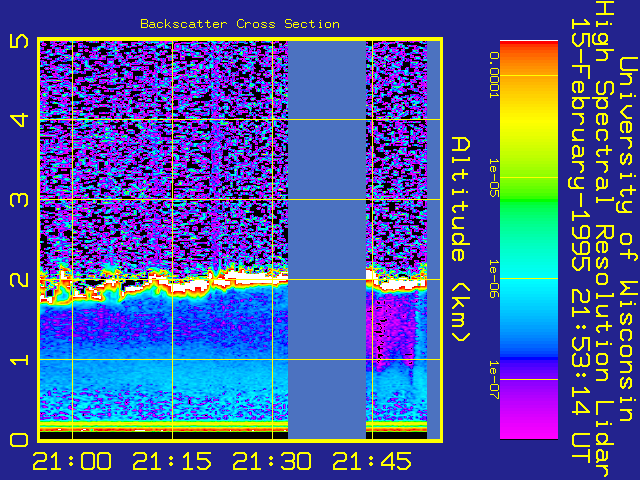Click altitude label 3

pos(19,200)
